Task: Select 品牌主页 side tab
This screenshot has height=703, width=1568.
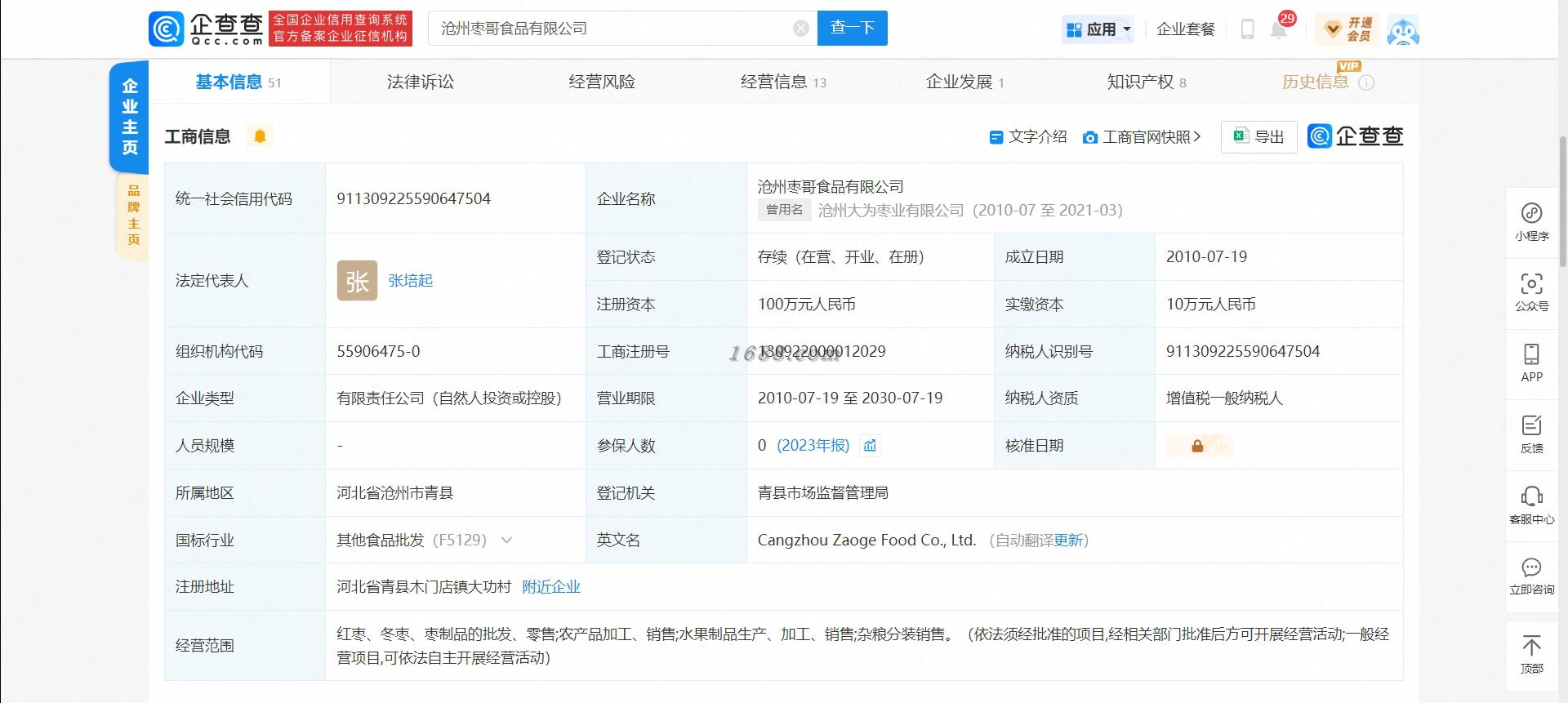Action: tap(133, 215)
